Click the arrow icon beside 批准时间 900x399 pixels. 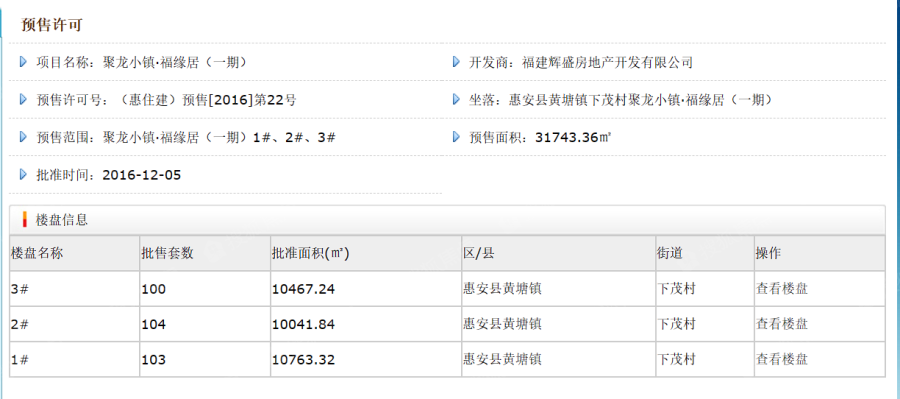coord(23,174)
